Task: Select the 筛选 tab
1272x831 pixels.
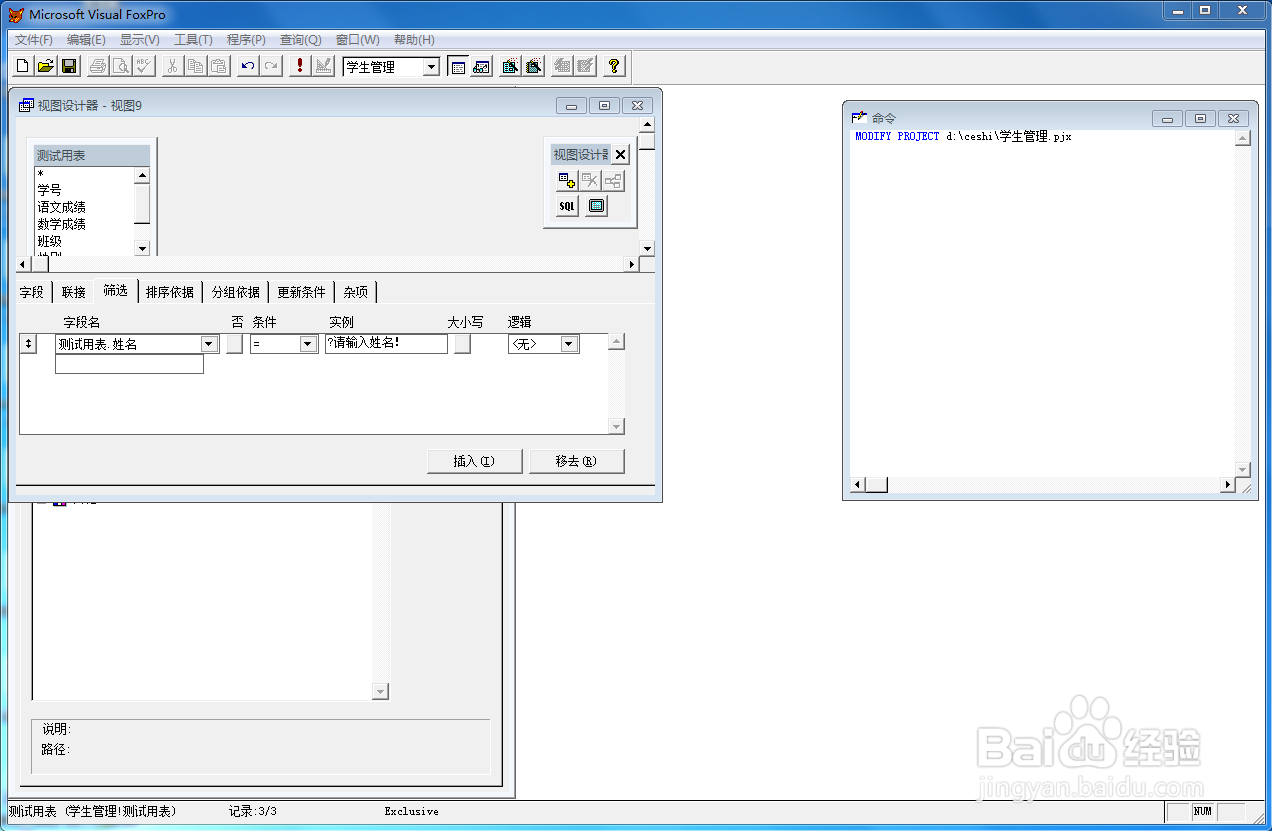Action: (115, 290)
